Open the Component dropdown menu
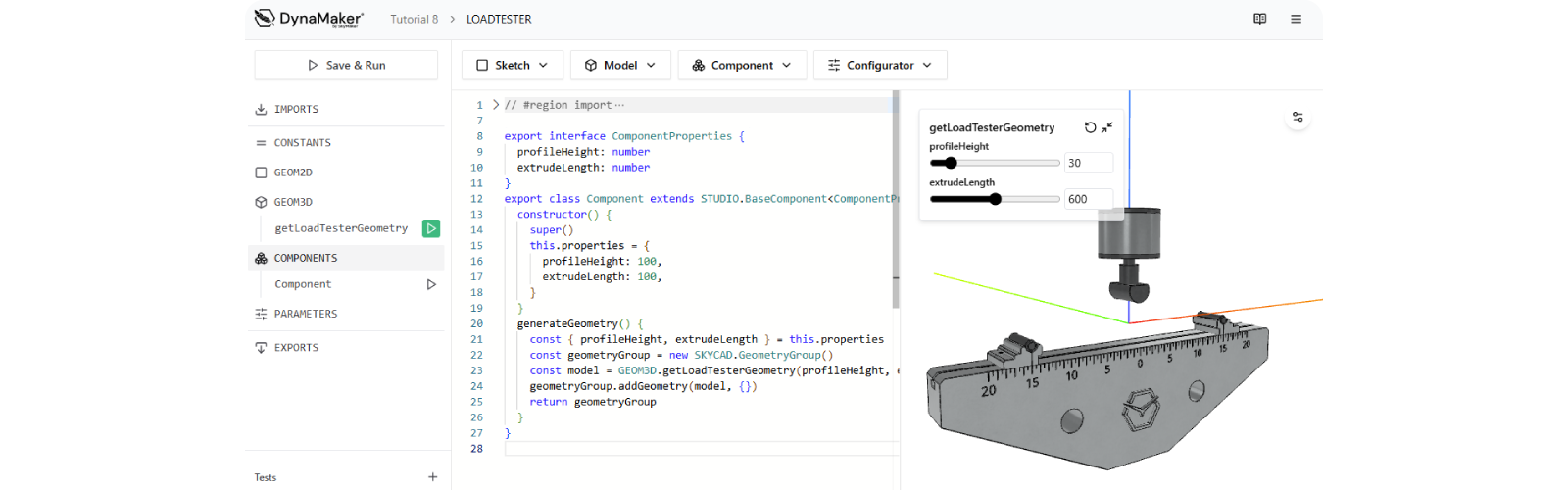The width and height of the screenshot is (1568, 490). tap(741, 65)
